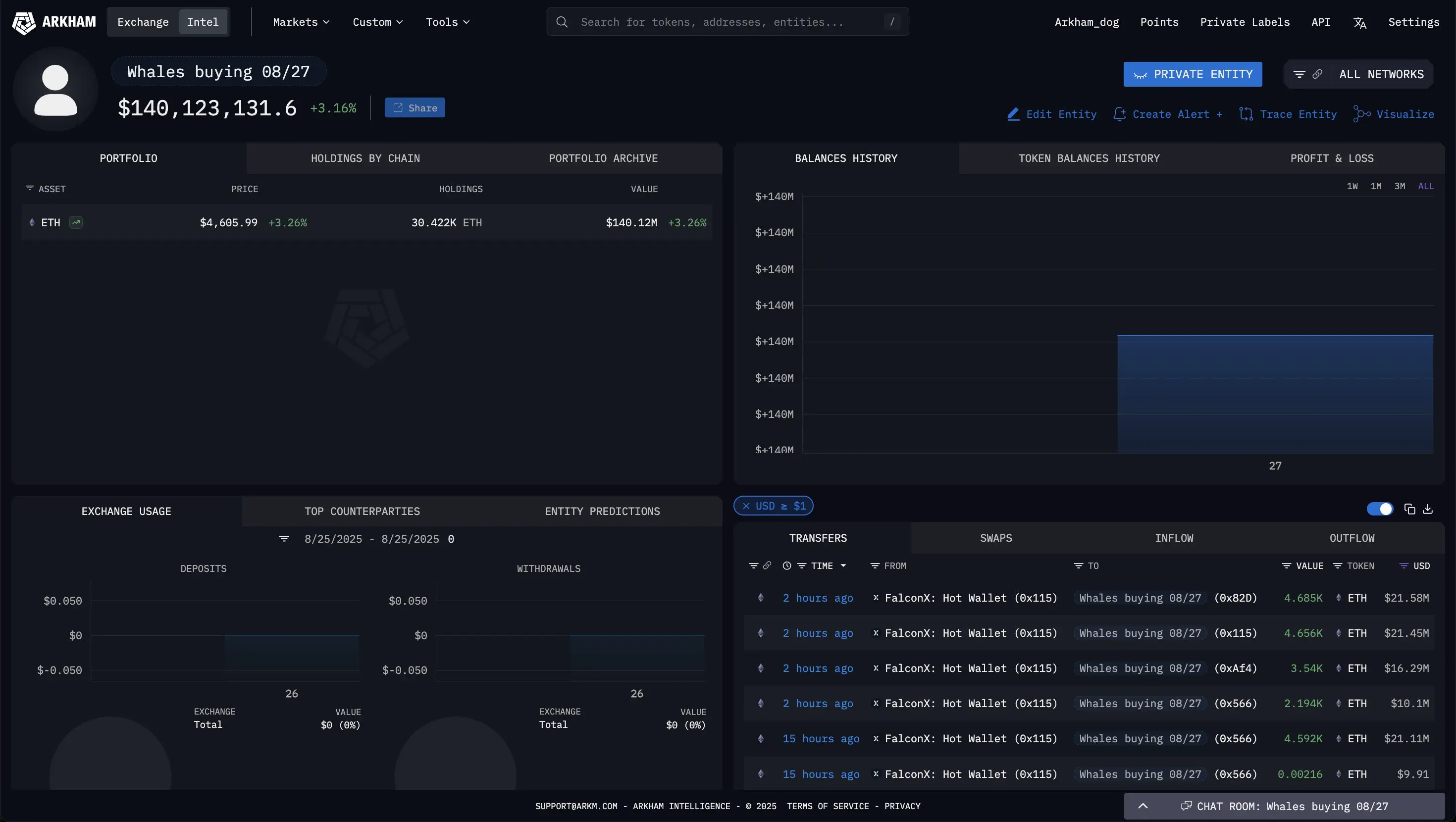Open the All Networks selector
The image size is (1456, 822).
(x=1381, y=74)
